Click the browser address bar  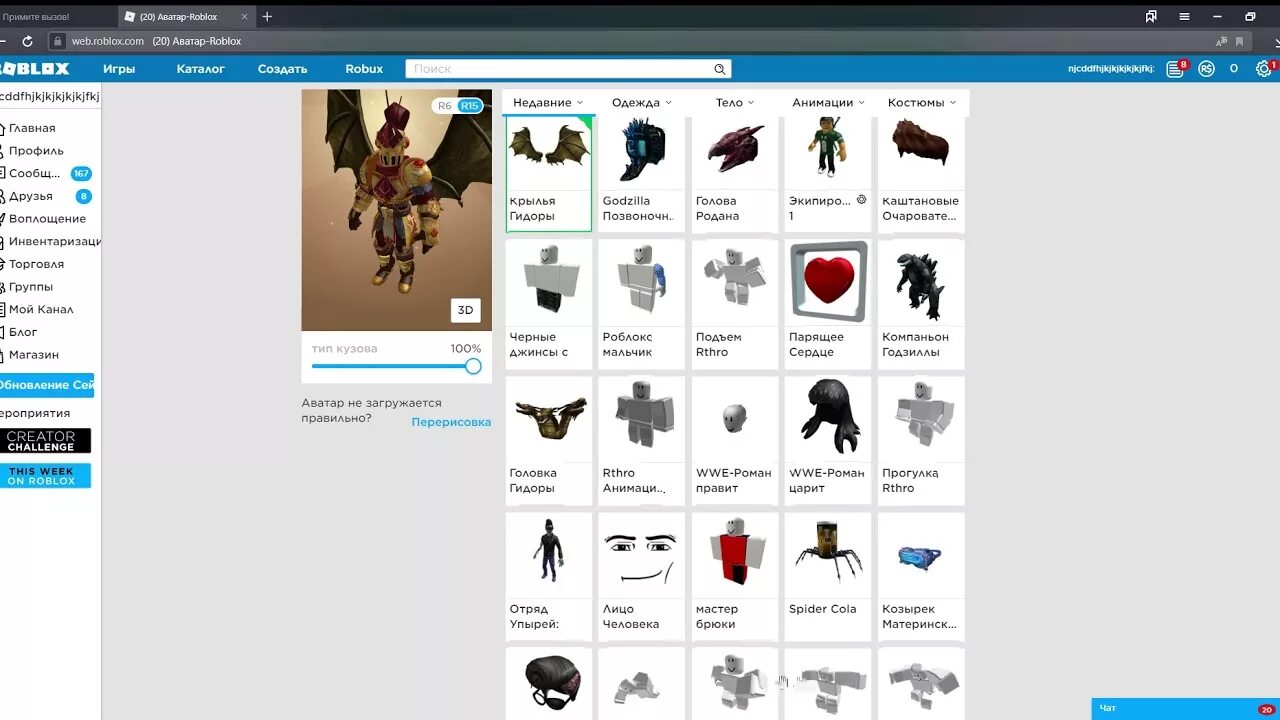(640, 41)
